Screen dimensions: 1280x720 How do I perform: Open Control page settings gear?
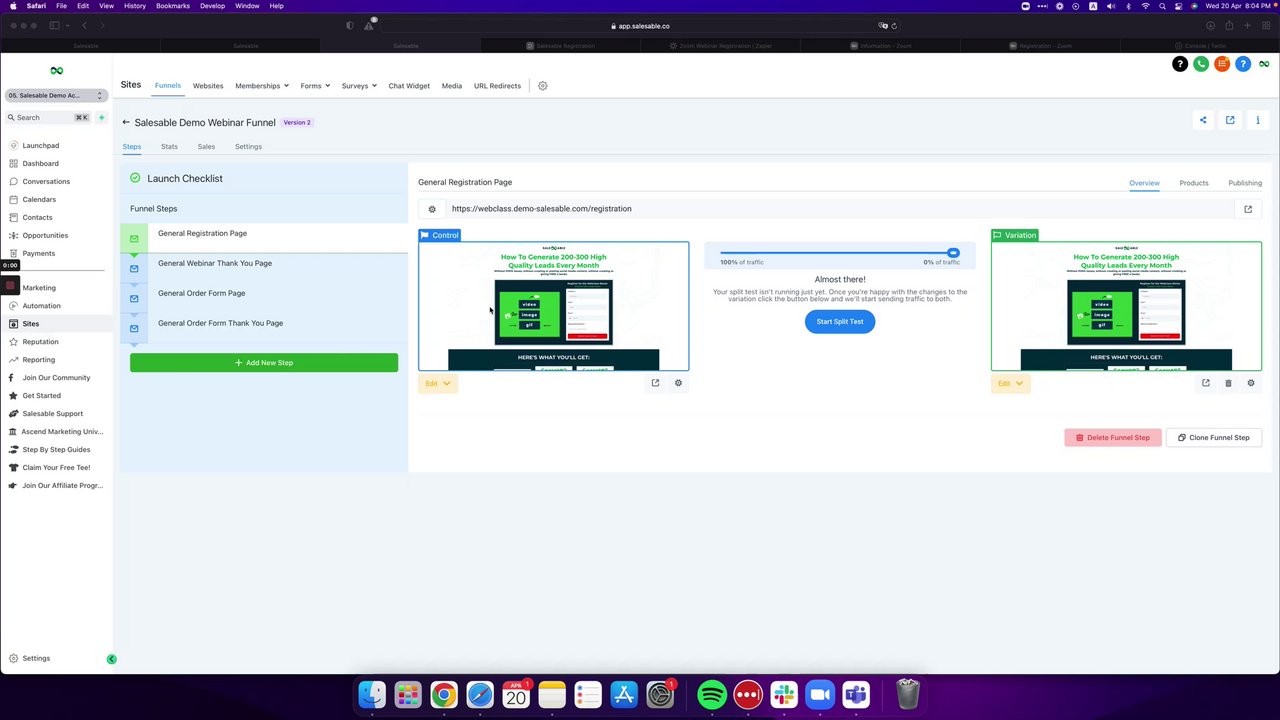coord(678,383)
